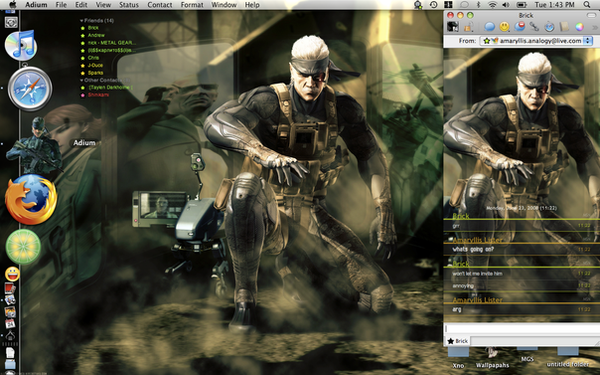The image size is (600, 375).
Task: Toggle the padlock encryption icon
Action: [468, 27]
